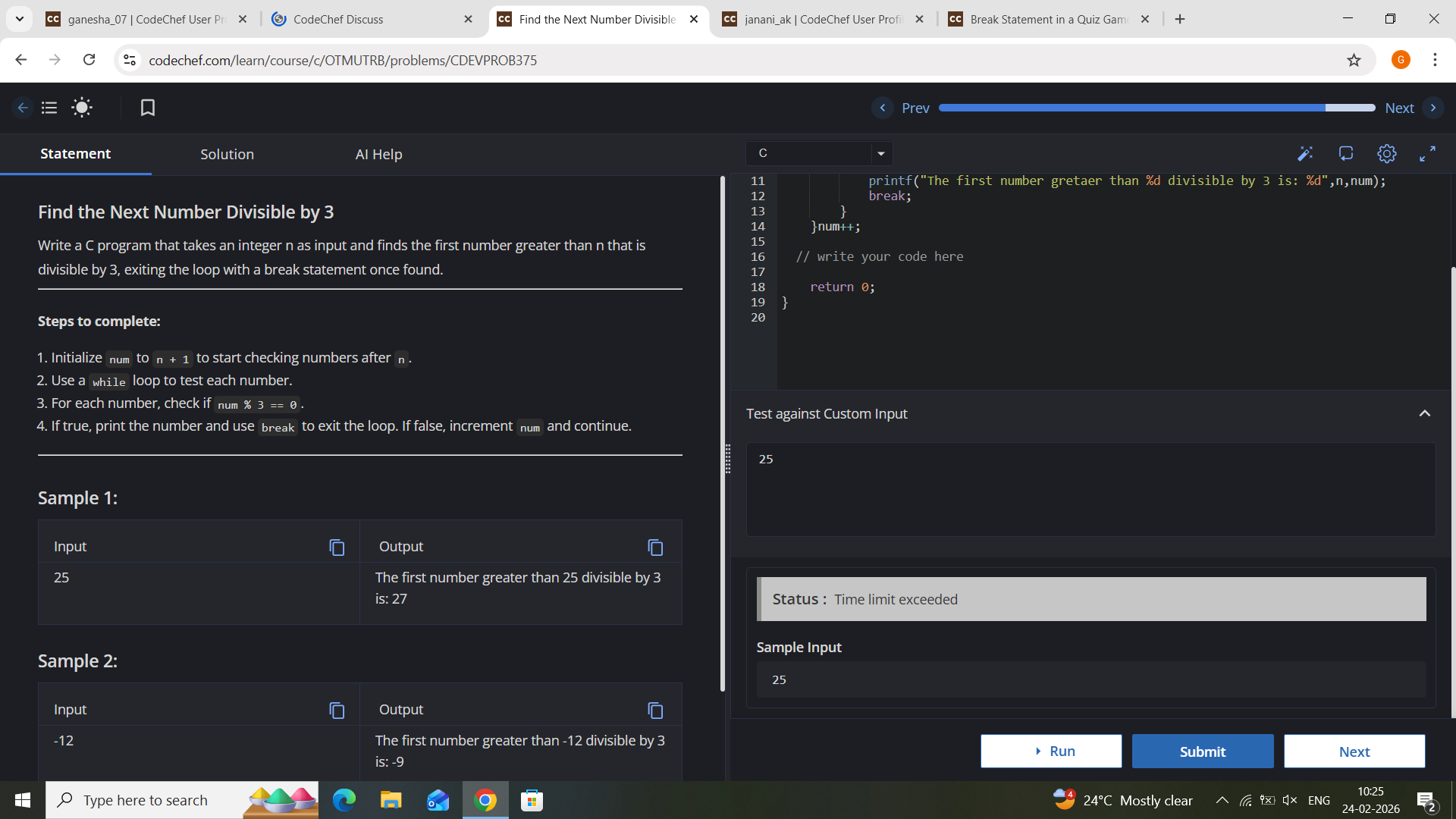Image resolution: width=1456 pixels, height=819 pixels.
Task: Copy Sample 1 input
Action: click(x=337, y=547)
